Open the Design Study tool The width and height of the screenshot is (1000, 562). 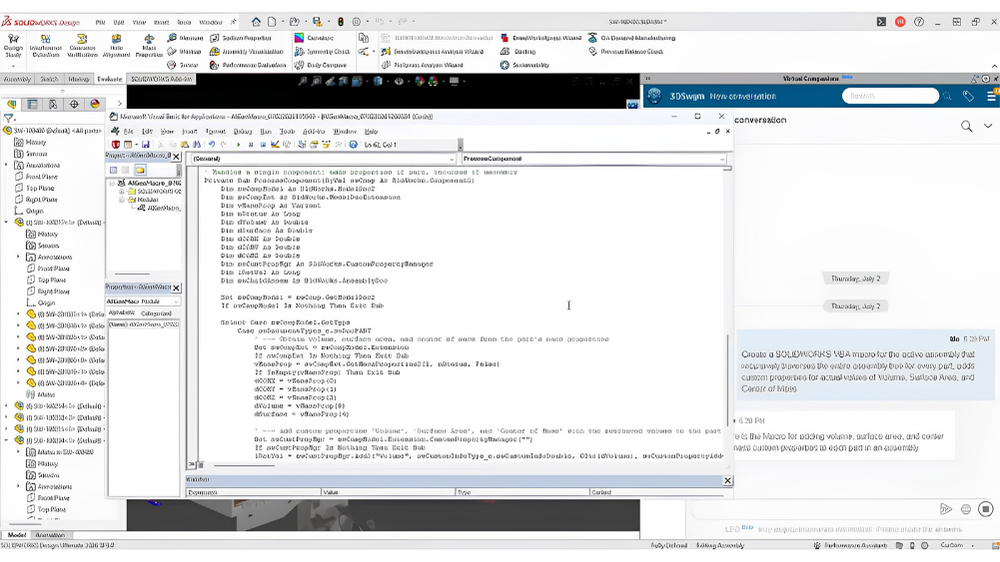tap(13, 46)
